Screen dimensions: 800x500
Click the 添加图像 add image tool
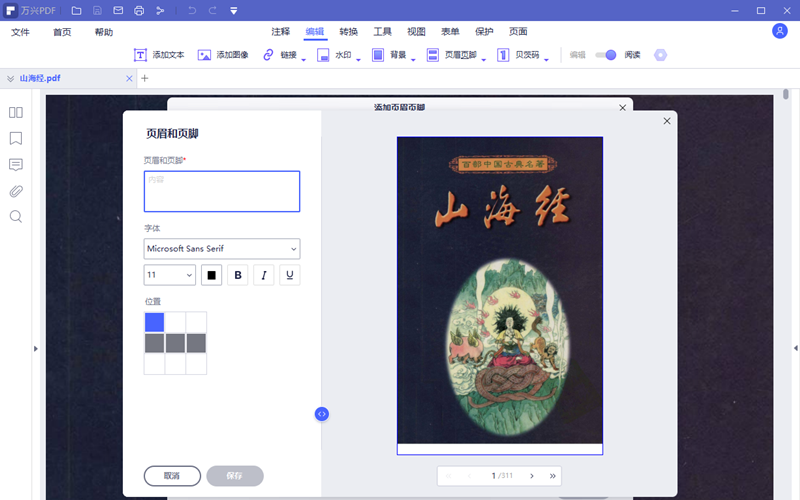(x=225, y=56)
